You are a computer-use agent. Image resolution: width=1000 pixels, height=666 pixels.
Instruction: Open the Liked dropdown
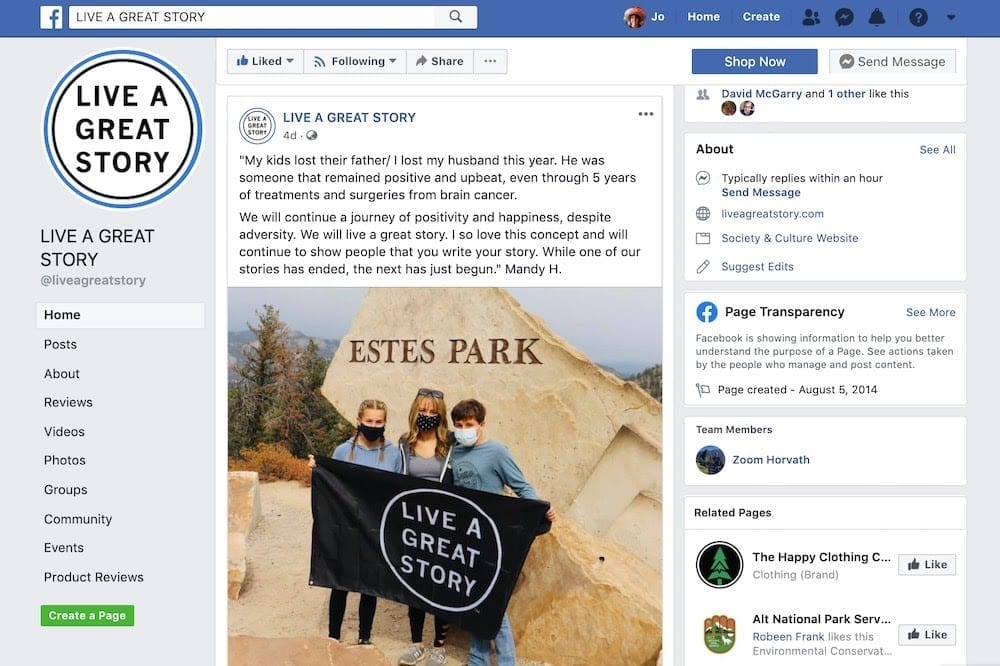pos(265,61)
